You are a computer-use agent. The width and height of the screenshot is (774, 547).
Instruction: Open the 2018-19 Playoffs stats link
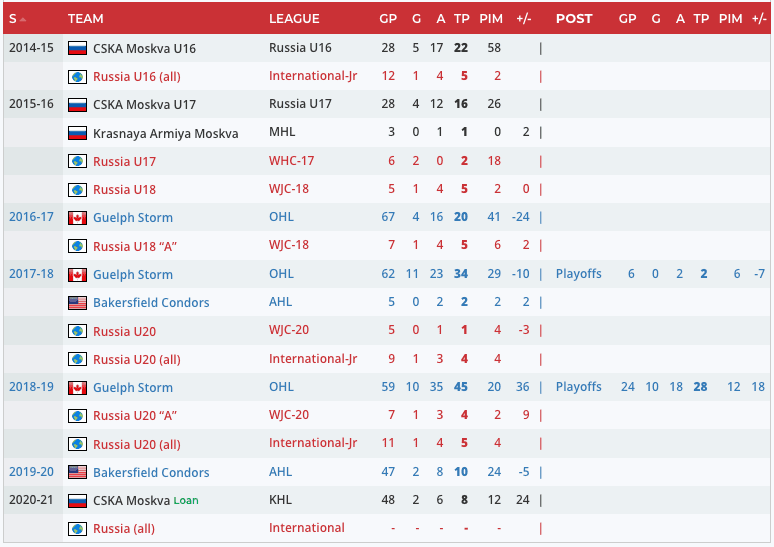click(579, 387)
